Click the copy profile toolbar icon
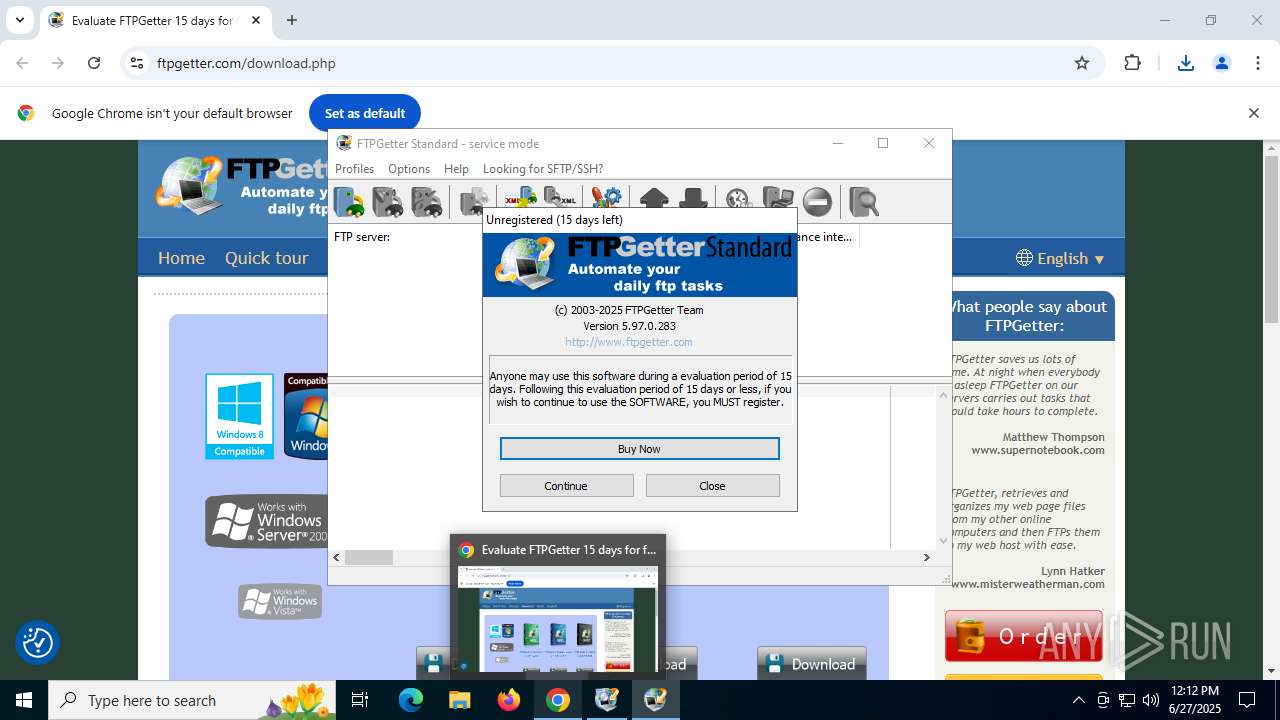The height and width of the screenshot is (720, 1280). click(x=474, y=202)
